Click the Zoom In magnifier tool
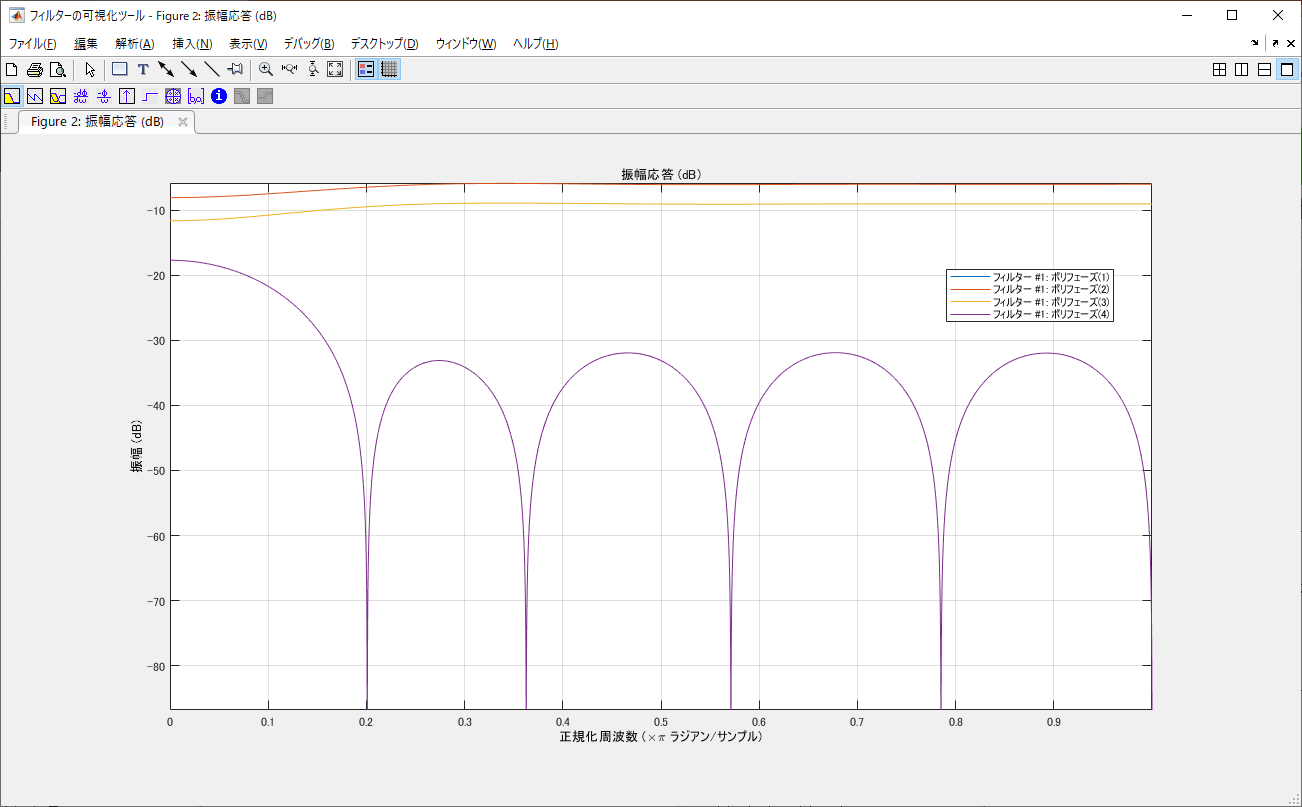The width and height of the screenshot is (1302, 807). click(266, 69)
